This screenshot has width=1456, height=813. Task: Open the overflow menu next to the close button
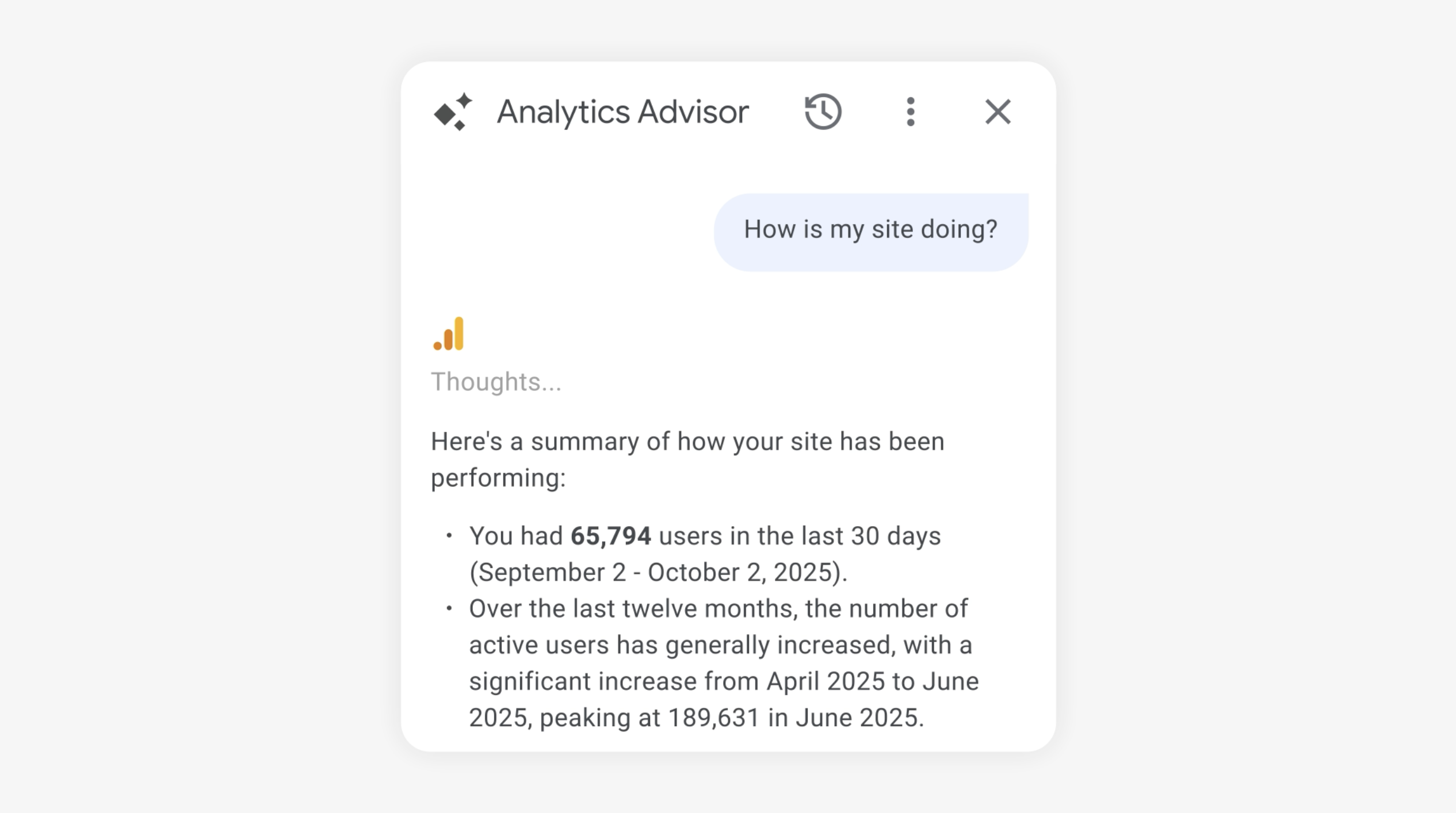pos(909,113)
